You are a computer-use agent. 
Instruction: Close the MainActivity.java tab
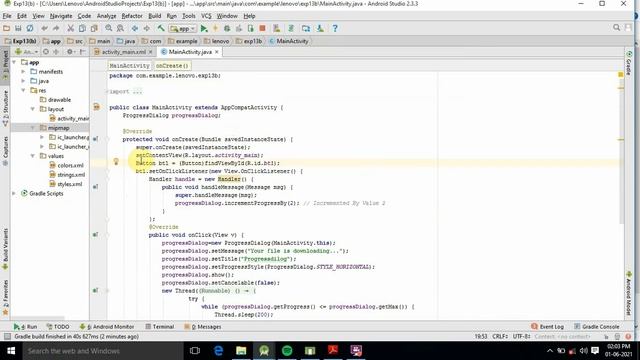coord(217,52)
